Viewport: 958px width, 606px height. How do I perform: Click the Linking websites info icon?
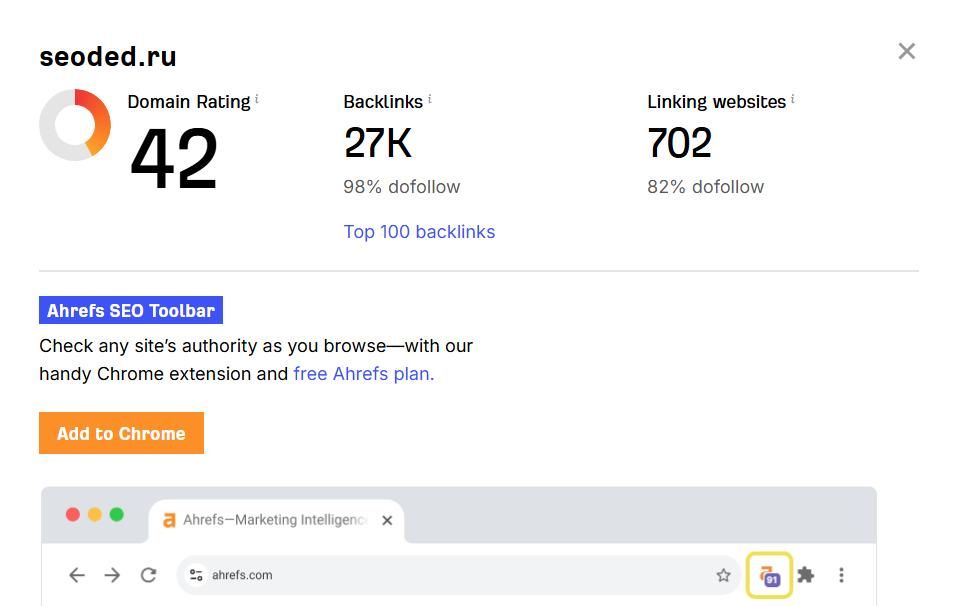pos(793,99)
